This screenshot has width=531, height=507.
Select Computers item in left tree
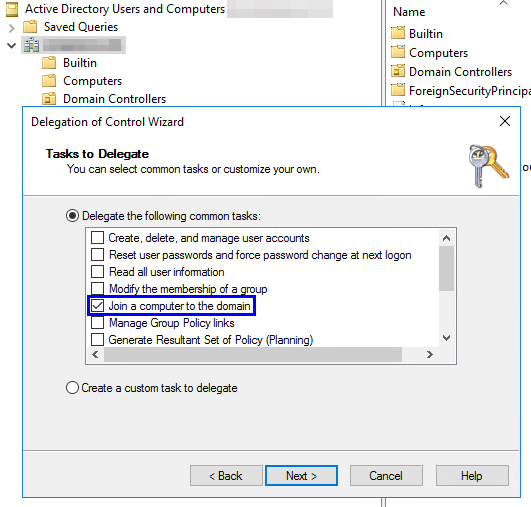pos(92,81)
